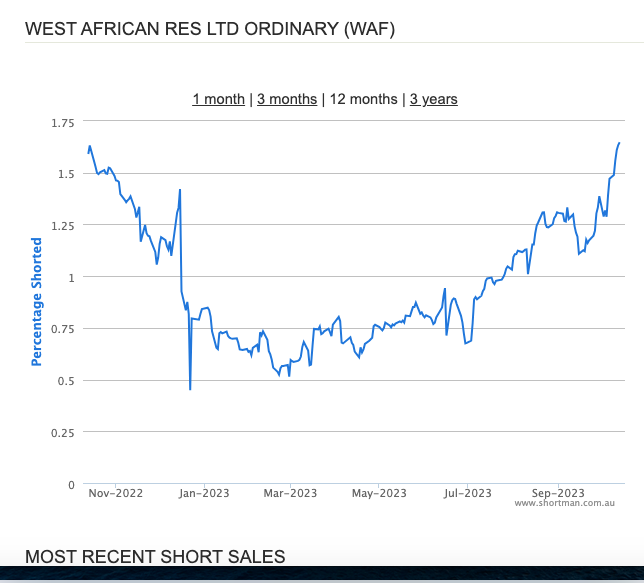Click the first data point at line's left start
Image resolution: width=644 pixels, height=583 pixels.
coord(88,153)
